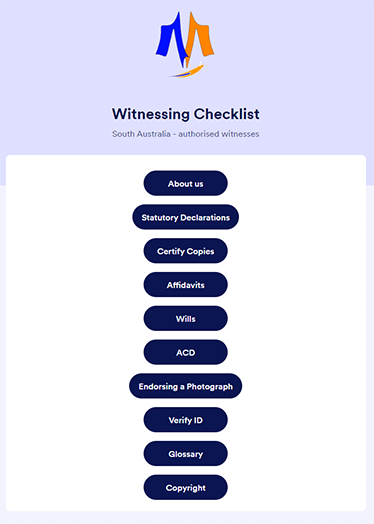Viewport: 374px width, 524px height.
Task: Click the South Australia authorised witnesses subtitle
Action: click(185, 134)
